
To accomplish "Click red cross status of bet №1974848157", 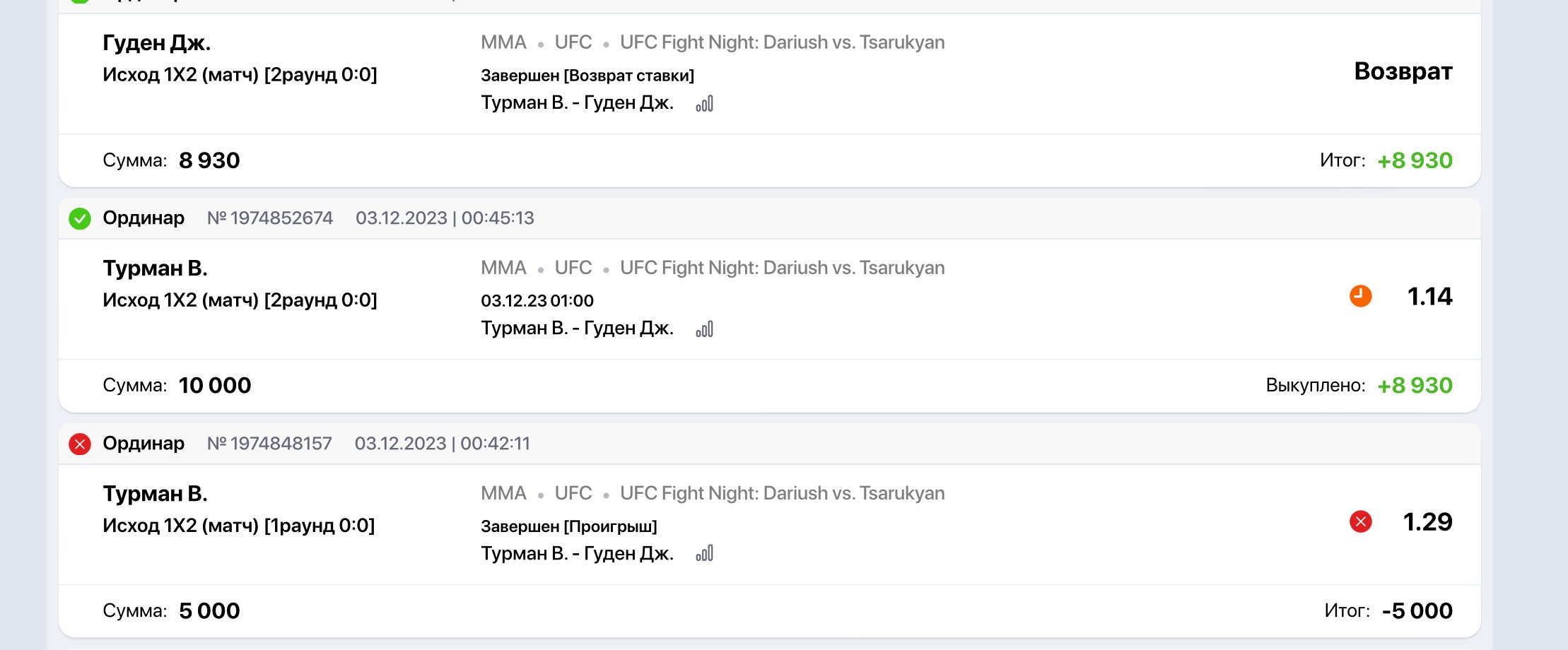I will (x=80, y=444).
